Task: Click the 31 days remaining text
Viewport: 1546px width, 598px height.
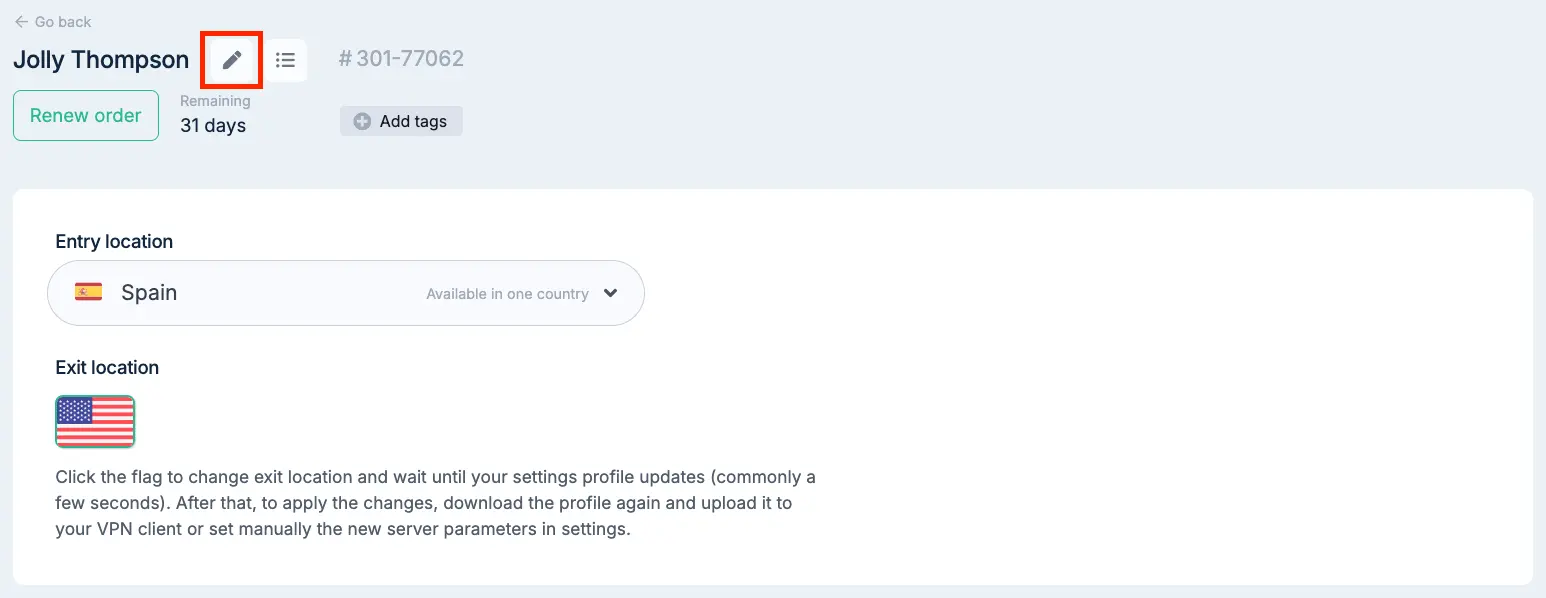Action: coord(213,126)
